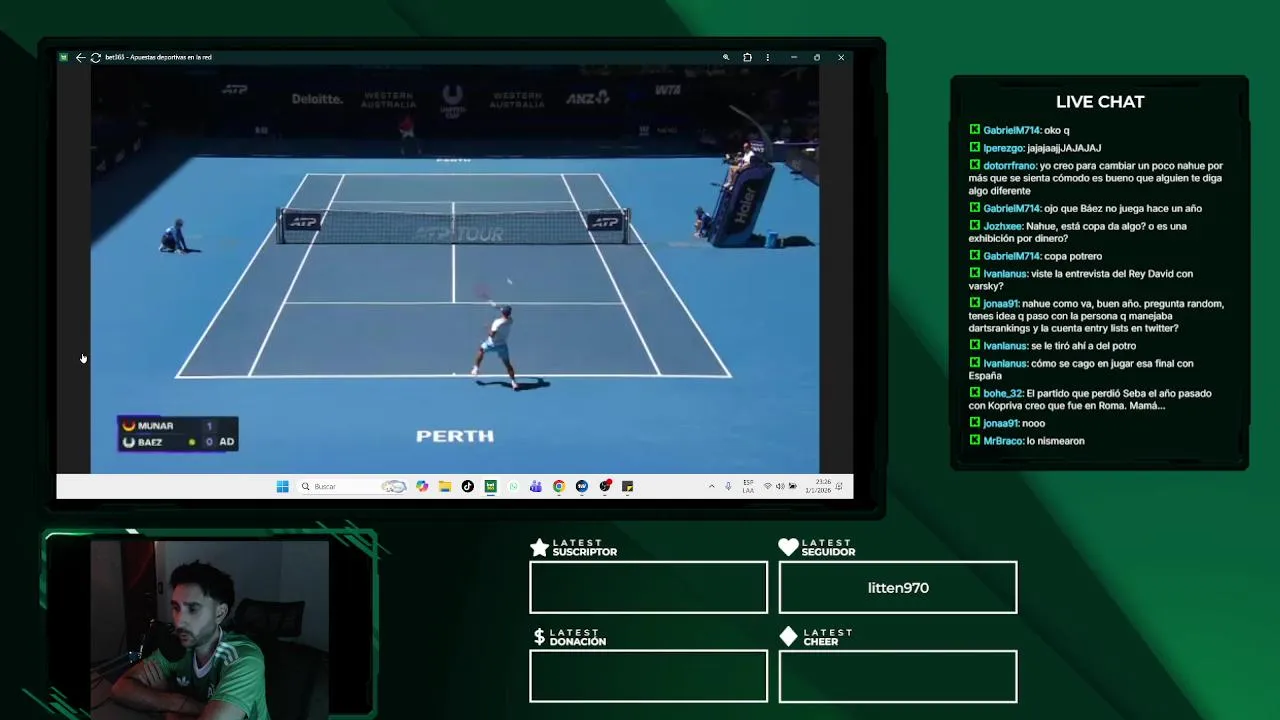The image size is (1280, 720).
Task: Open File Explorer from the taskbar
Action: click(x=445, y=486)
